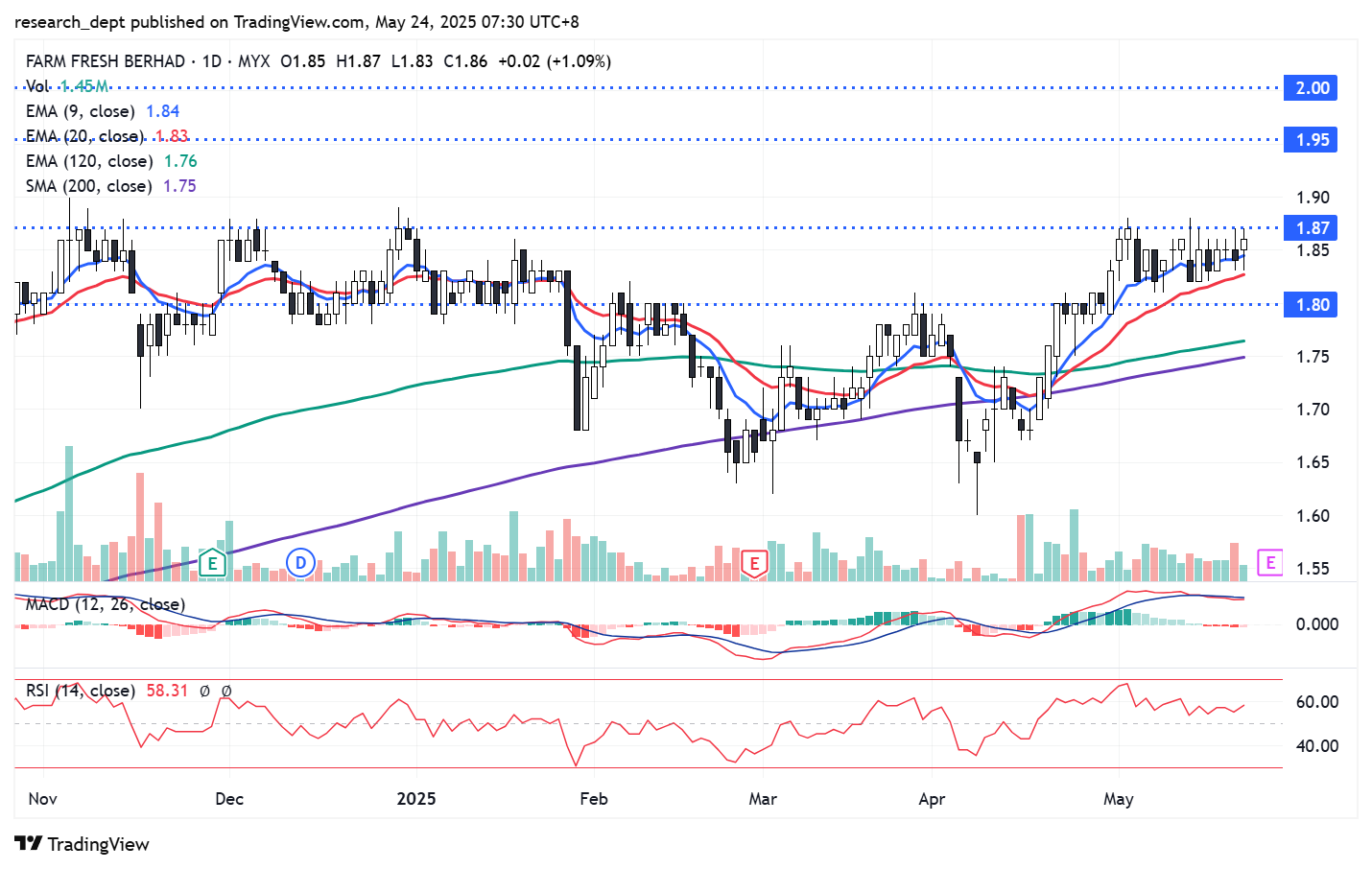Screen dimensions: 1372x869
Task: Click the high price H1.87
Action: click(359, 61)
